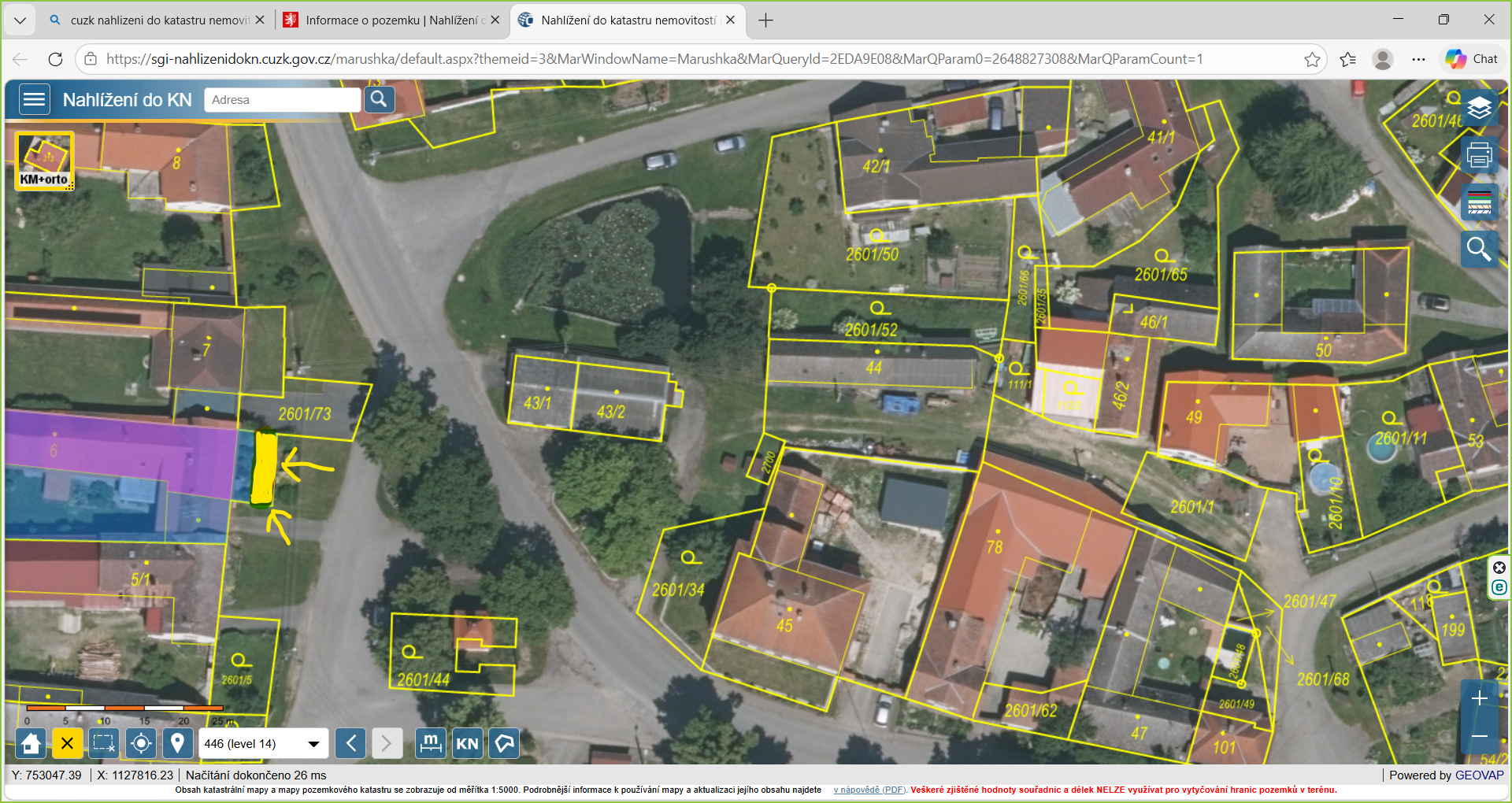The width and height of the screenshot is (1512, 803).
Task: Click the map pin marker tool
Action: point(177,743)
